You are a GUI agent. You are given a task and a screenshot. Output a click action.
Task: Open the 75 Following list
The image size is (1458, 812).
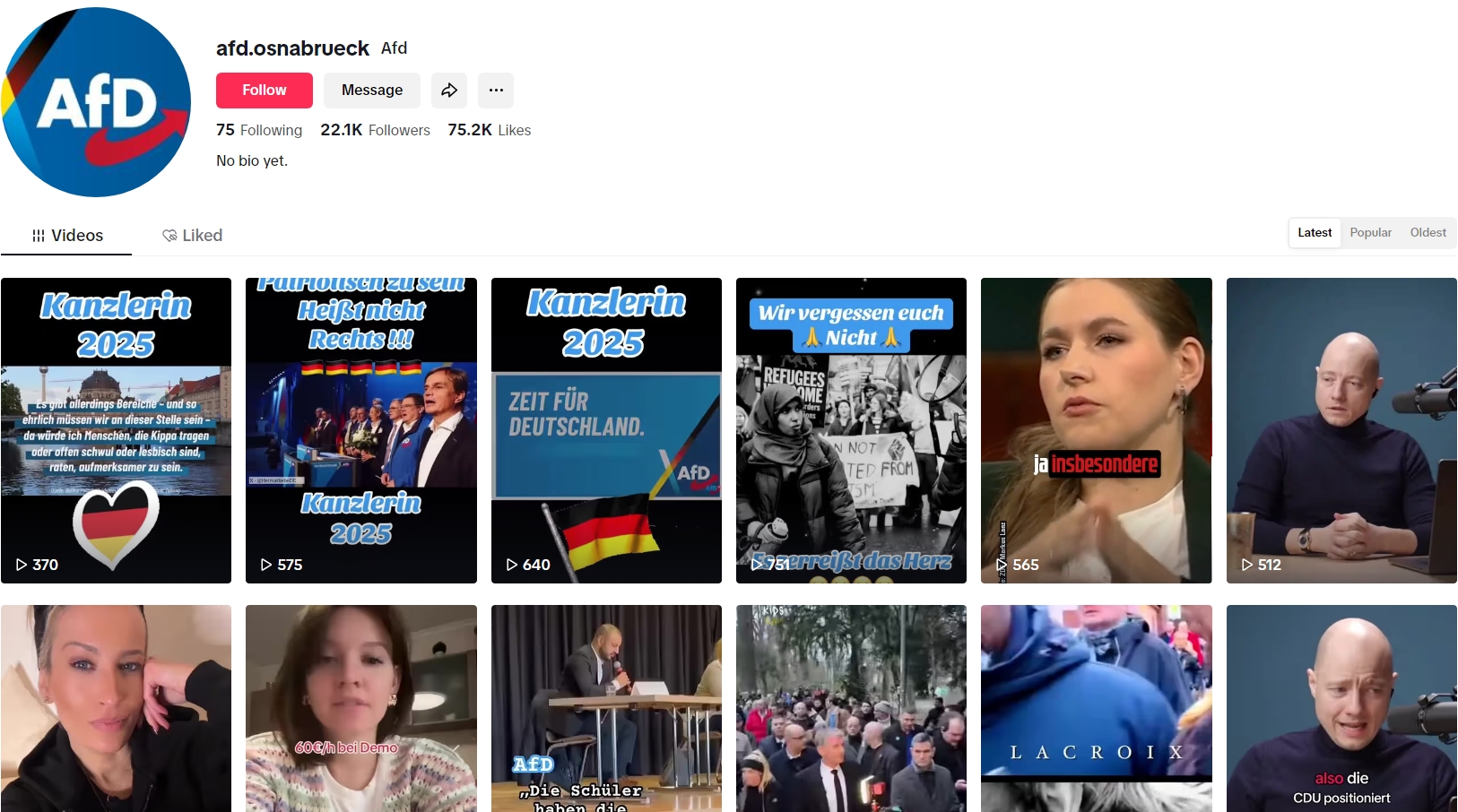(x=259, y=130)
